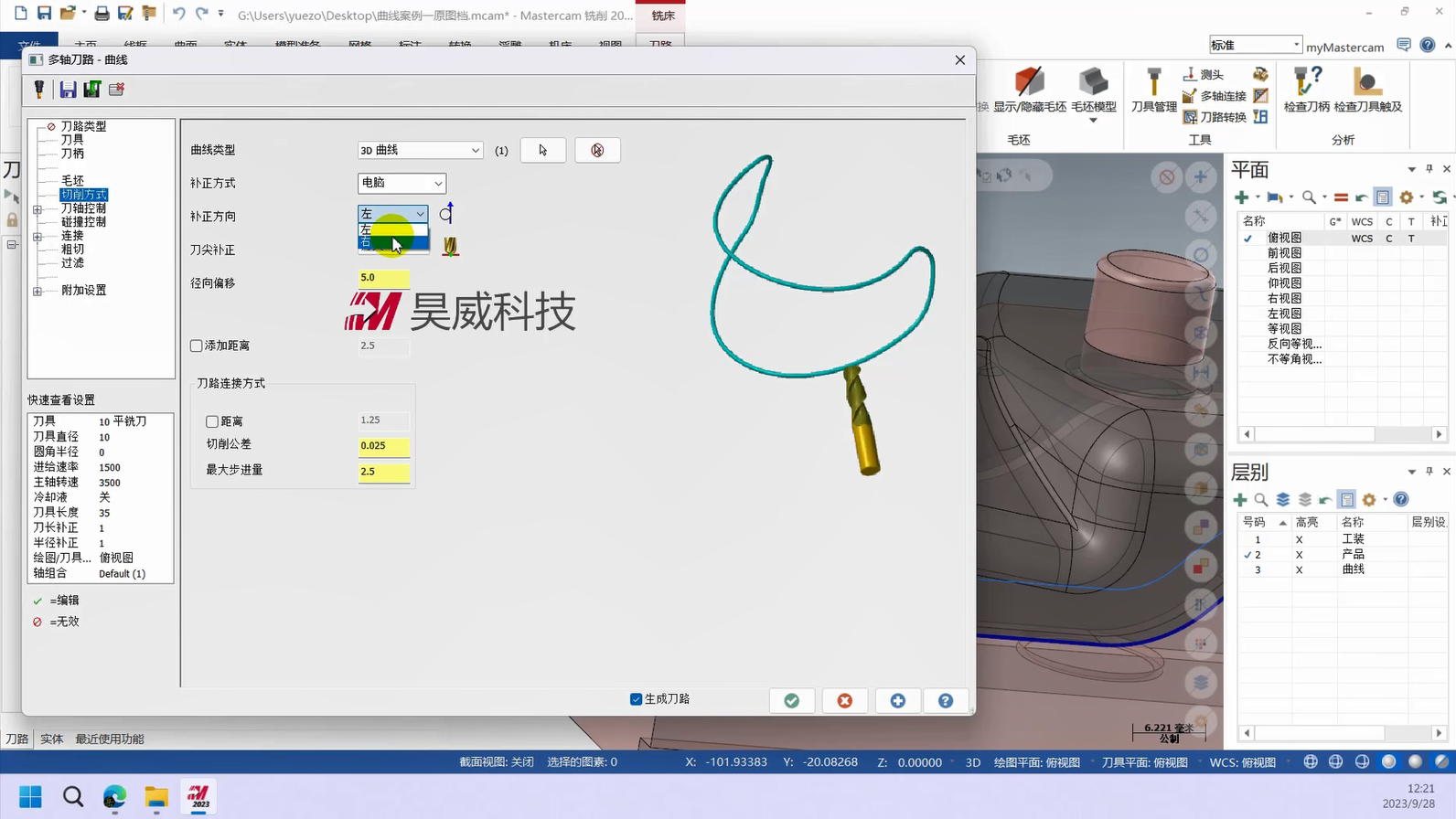Screen dimensions: 1456x819
Task: Click the 径向偏移 value field
Action: coord(383,277)
